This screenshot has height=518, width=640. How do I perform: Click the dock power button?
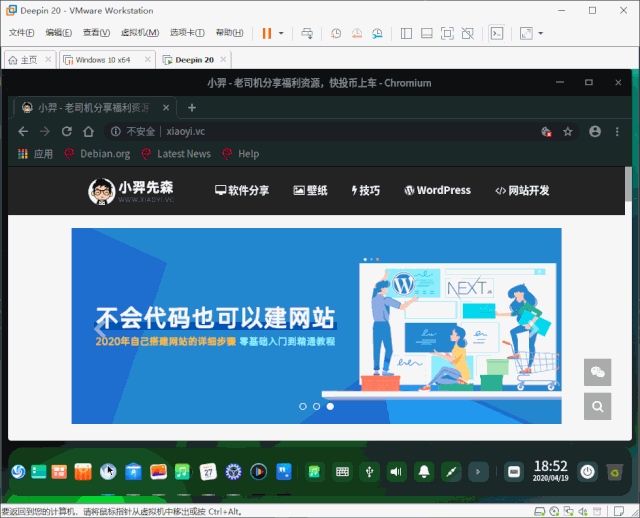point(587,472)
